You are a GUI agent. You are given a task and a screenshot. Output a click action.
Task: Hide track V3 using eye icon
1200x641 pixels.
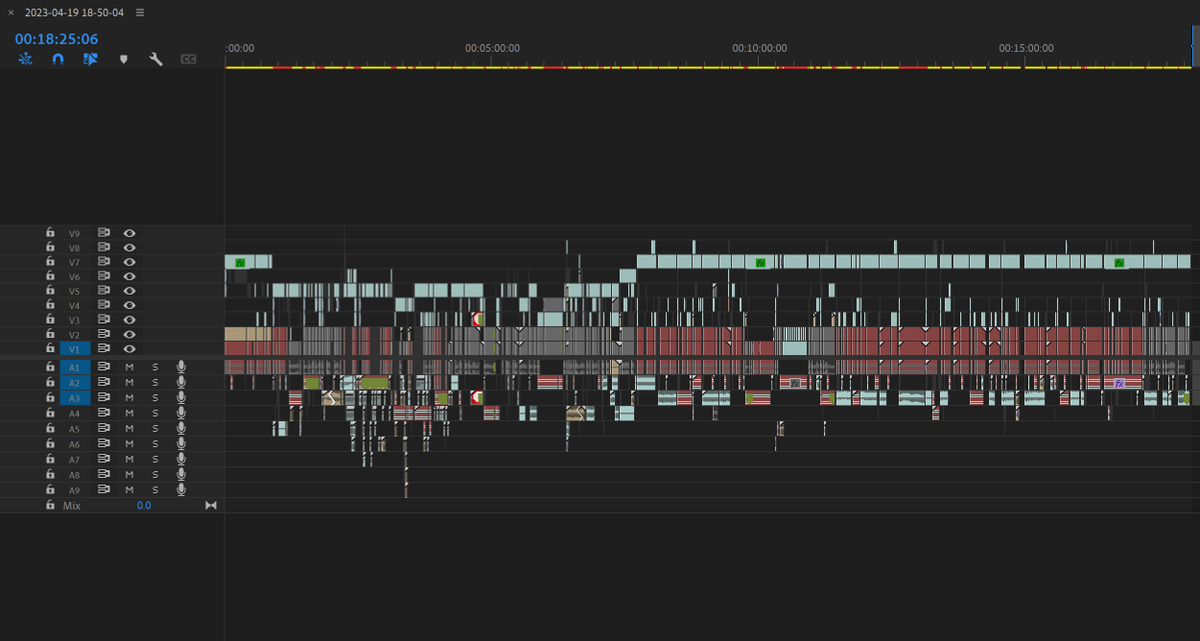[129, 319]
